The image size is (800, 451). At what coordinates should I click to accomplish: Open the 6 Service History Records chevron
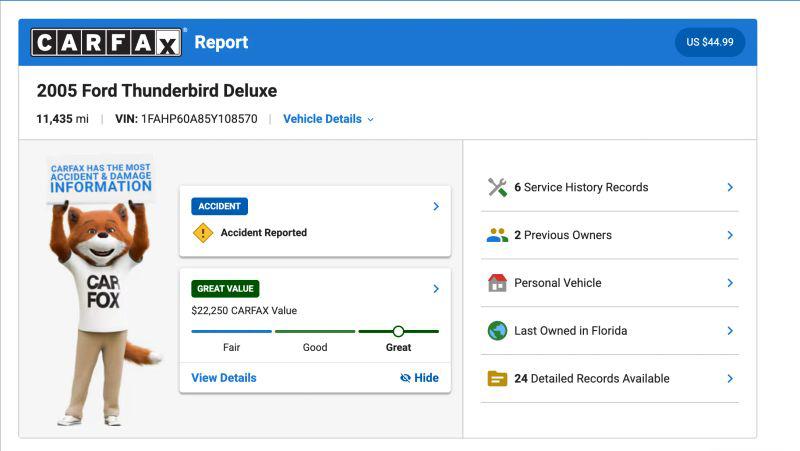[730, 187]
